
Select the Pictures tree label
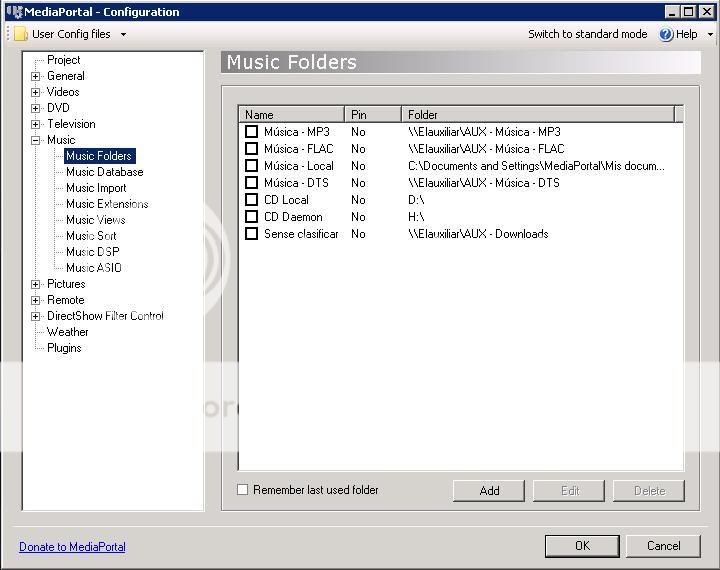(66, 284)
